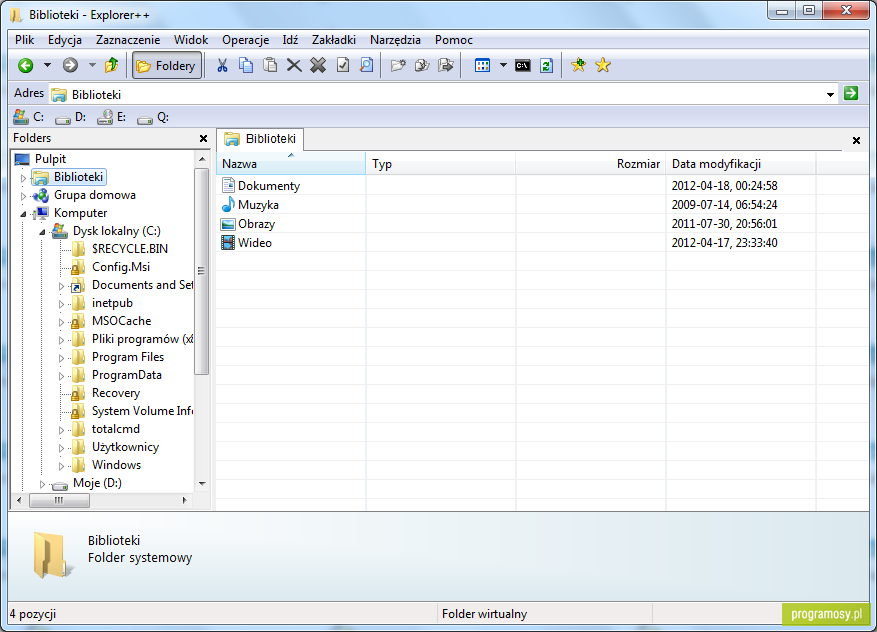Expand Biblioteki node in folder tree

[23, 178]
